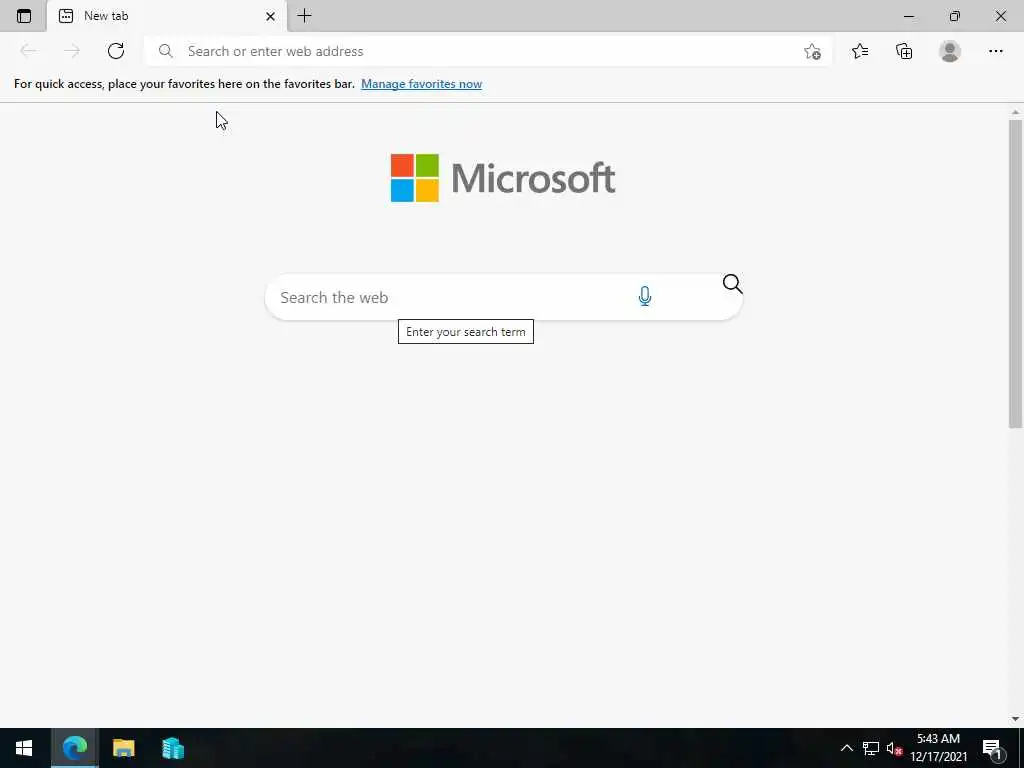
Task: Close the Edge window
Action: [1000, 16]
